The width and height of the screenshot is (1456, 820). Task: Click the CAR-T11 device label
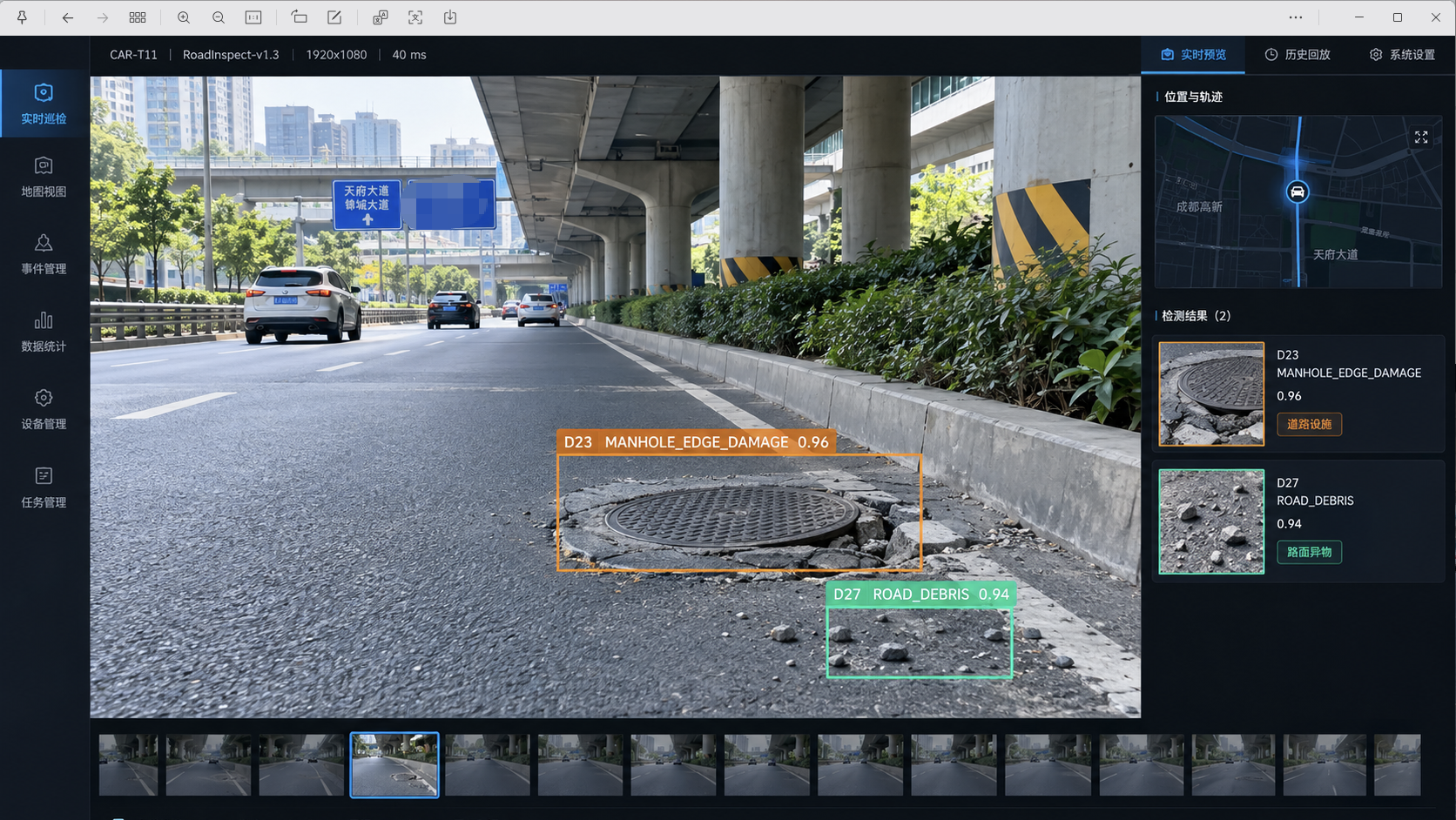coord(133,55)
